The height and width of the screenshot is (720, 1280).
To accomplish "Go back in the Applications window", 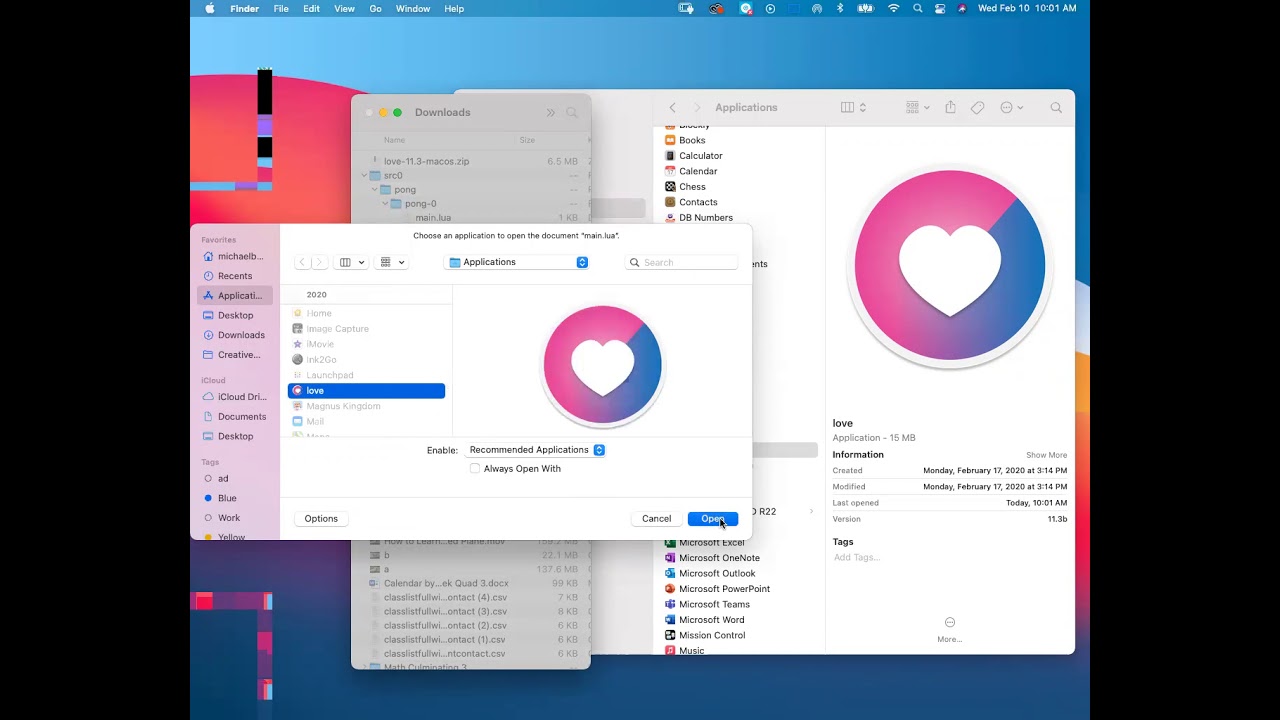I will (673, 108).
